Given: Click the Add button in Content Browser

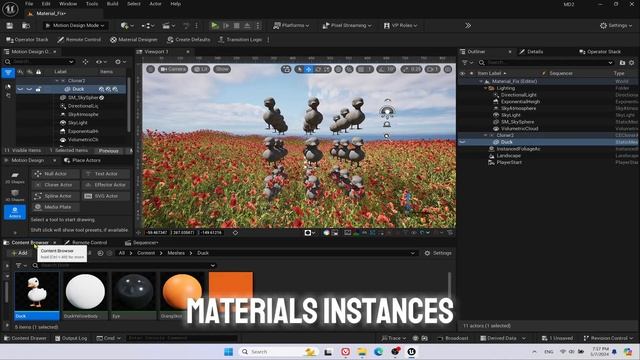Looking at the screenshot, I should pos(20,253).
